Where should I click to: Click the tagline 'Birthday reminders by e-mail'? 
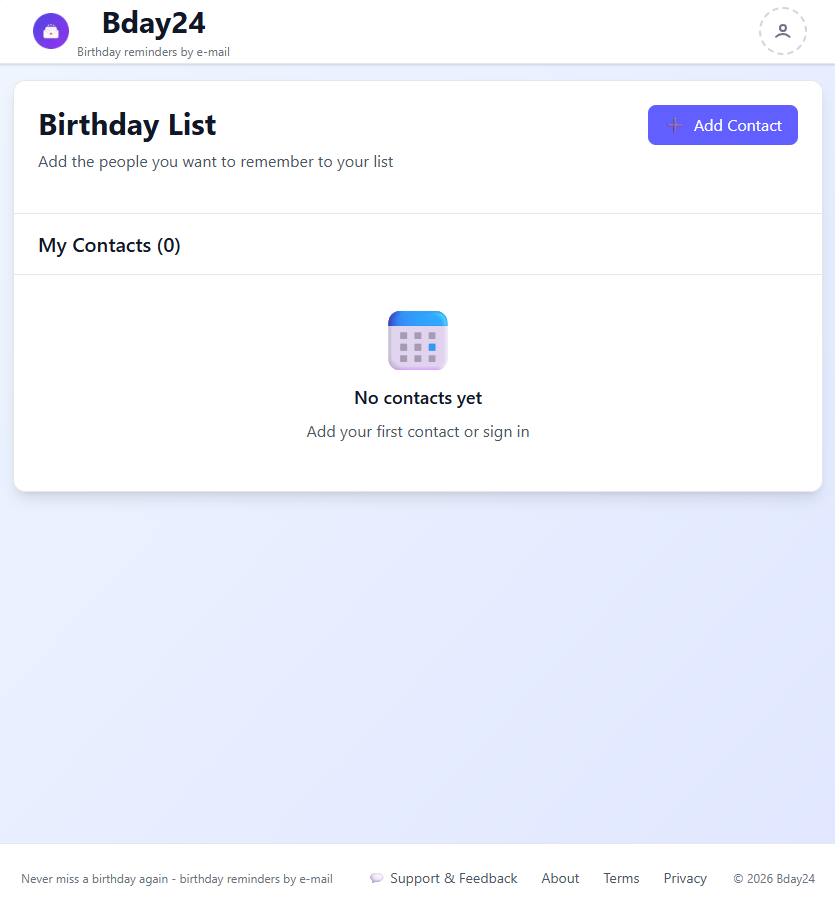(153, 51)
